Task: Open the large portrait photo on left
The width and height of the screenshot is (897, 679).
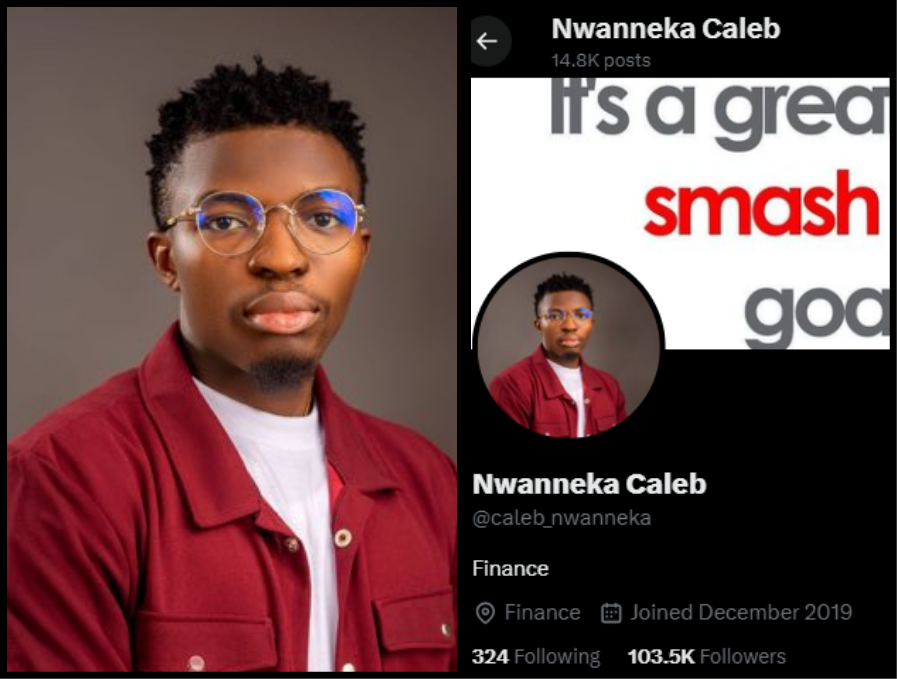Action: point(232,339)
